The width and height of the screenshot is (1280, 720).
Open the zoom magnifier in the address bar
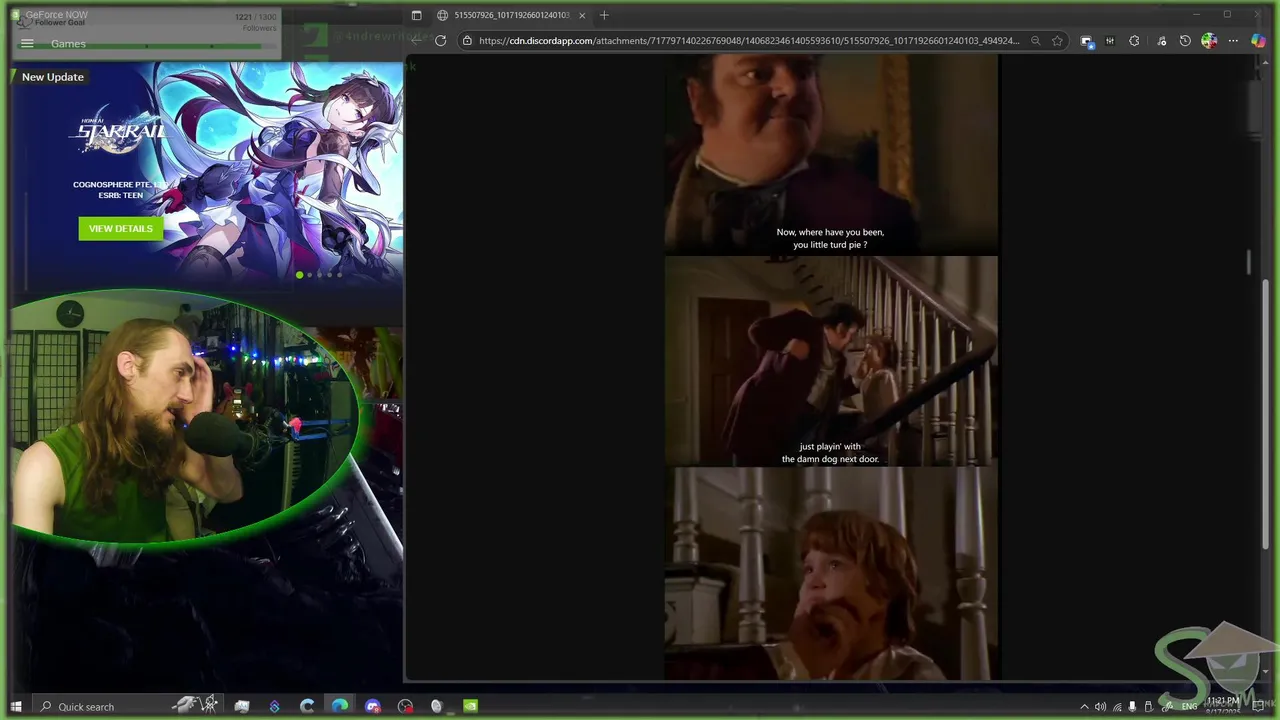point(1035,41)
